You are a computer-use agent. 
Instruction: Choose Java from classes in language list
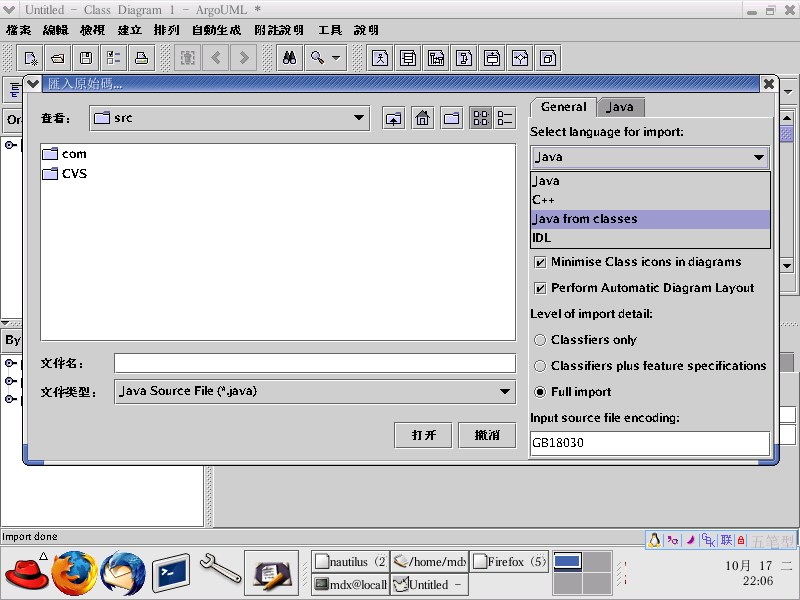pyautogui.click(x=650, y=219)
